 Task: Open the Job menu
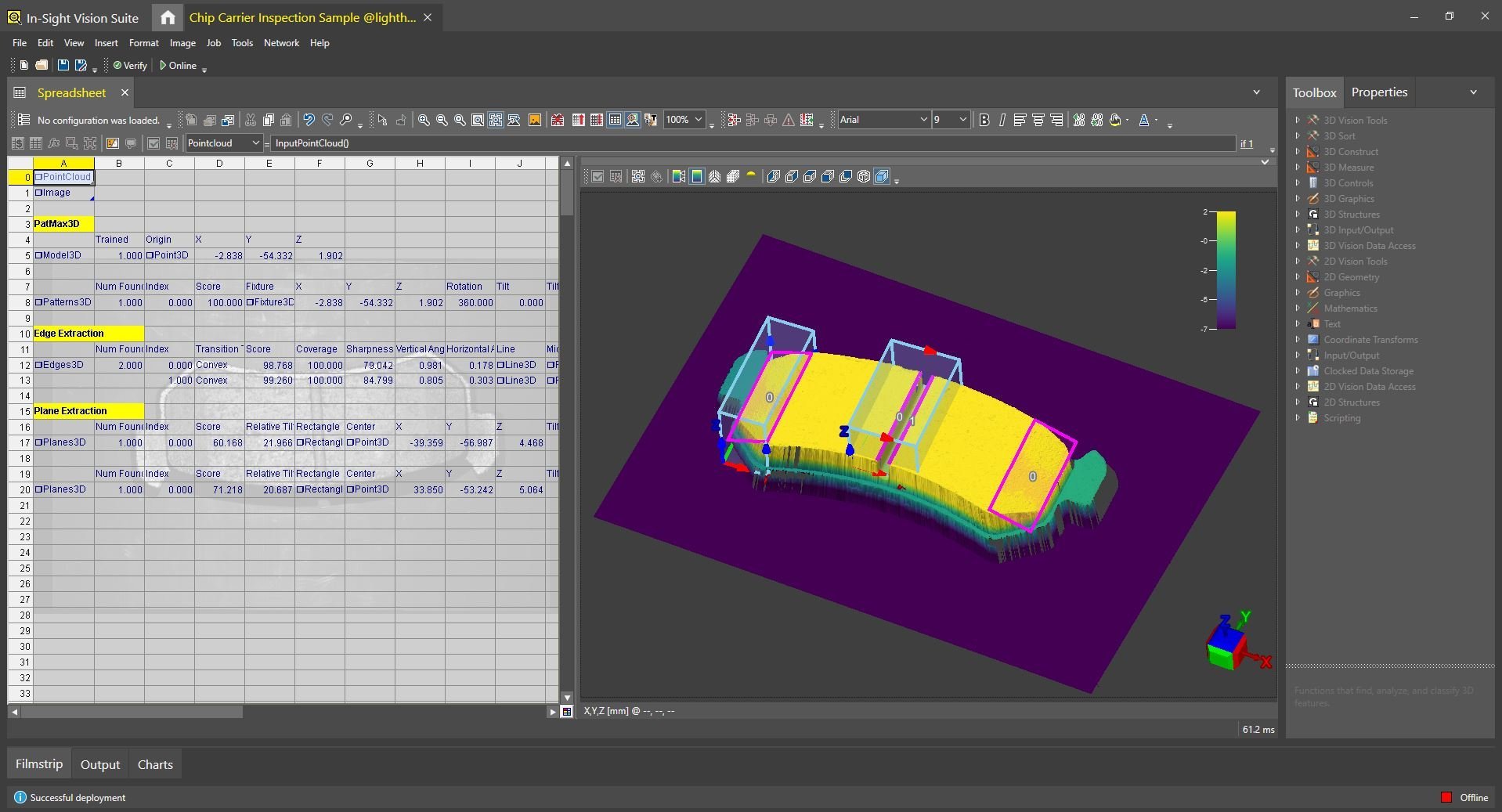pyautogui.click(x=213, y=43)
